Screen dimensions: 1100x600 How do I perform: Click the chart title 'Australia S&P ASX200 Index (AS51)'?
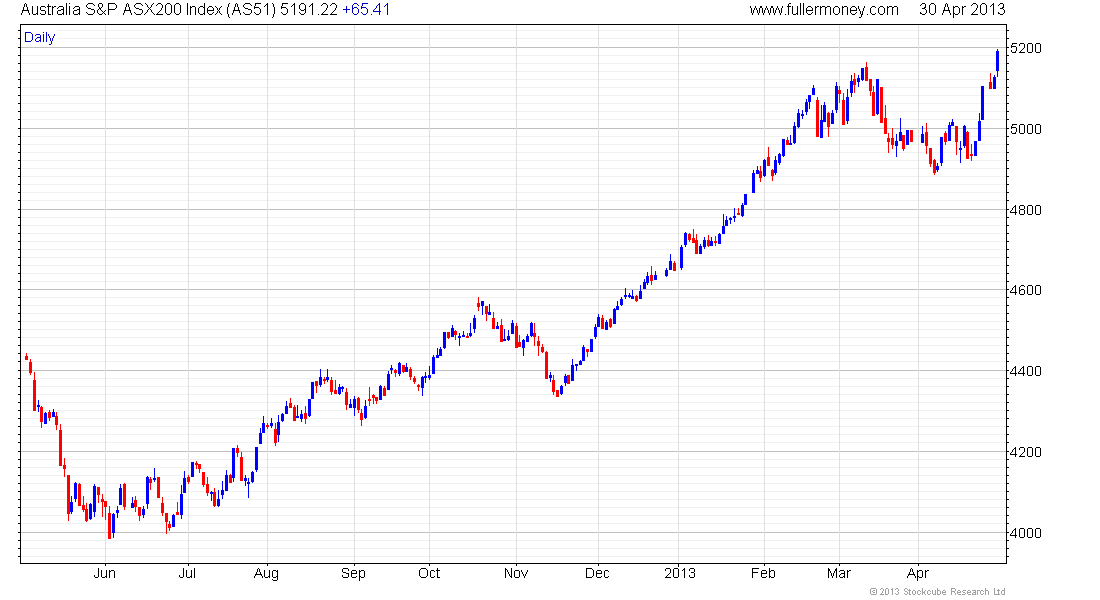pos(148,10)
